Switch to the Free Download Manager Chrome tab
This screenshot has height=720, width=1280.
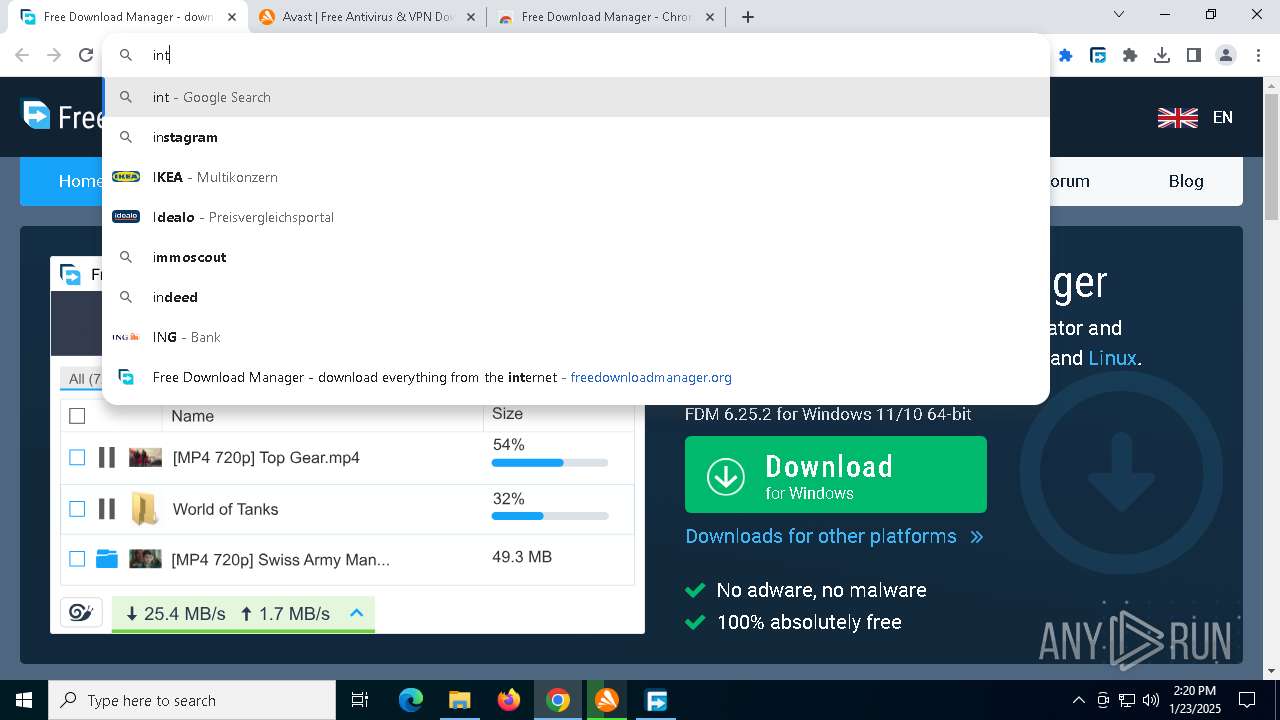click(x=606, y=17)
